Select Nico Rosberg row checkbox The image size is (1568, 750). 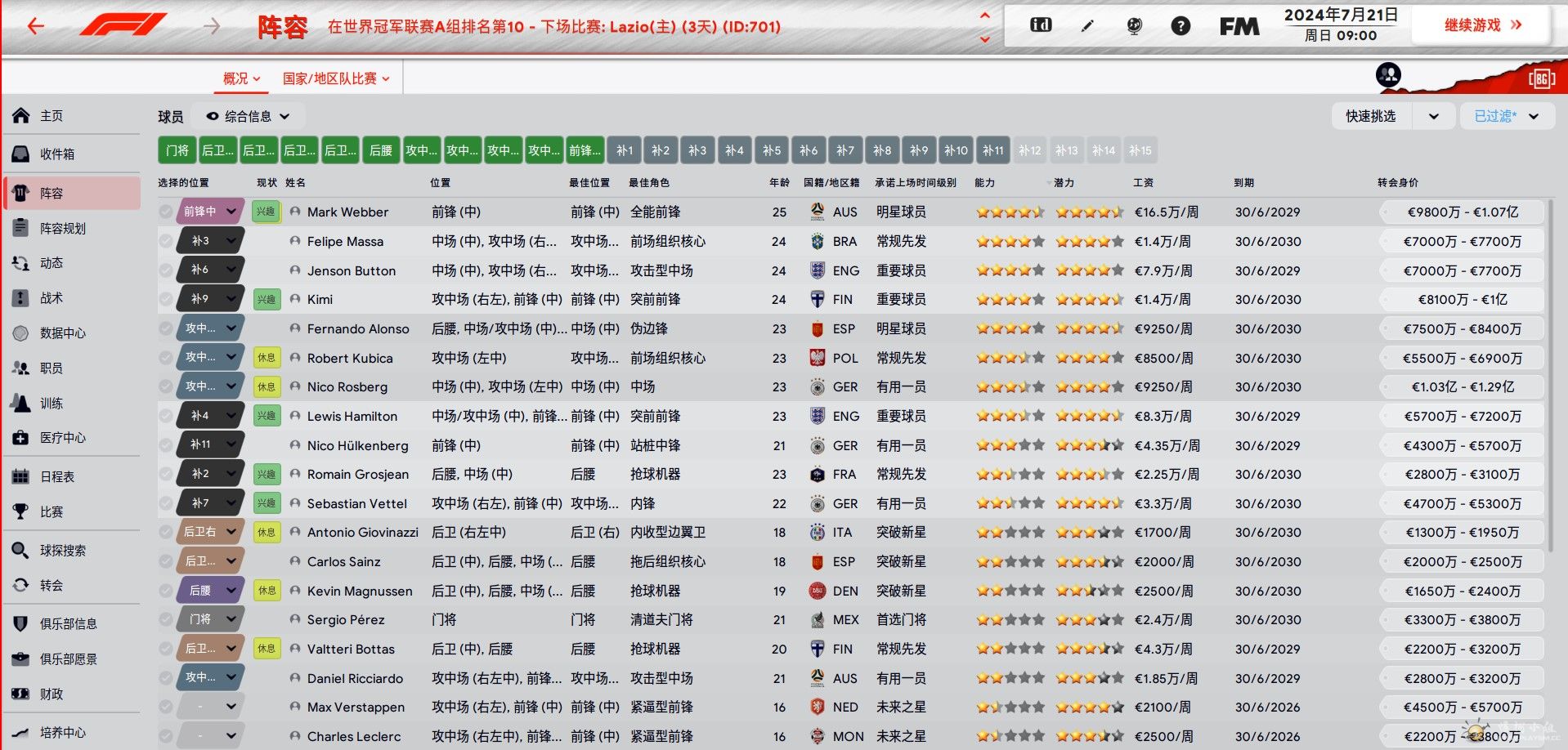(x=166, y=386)
